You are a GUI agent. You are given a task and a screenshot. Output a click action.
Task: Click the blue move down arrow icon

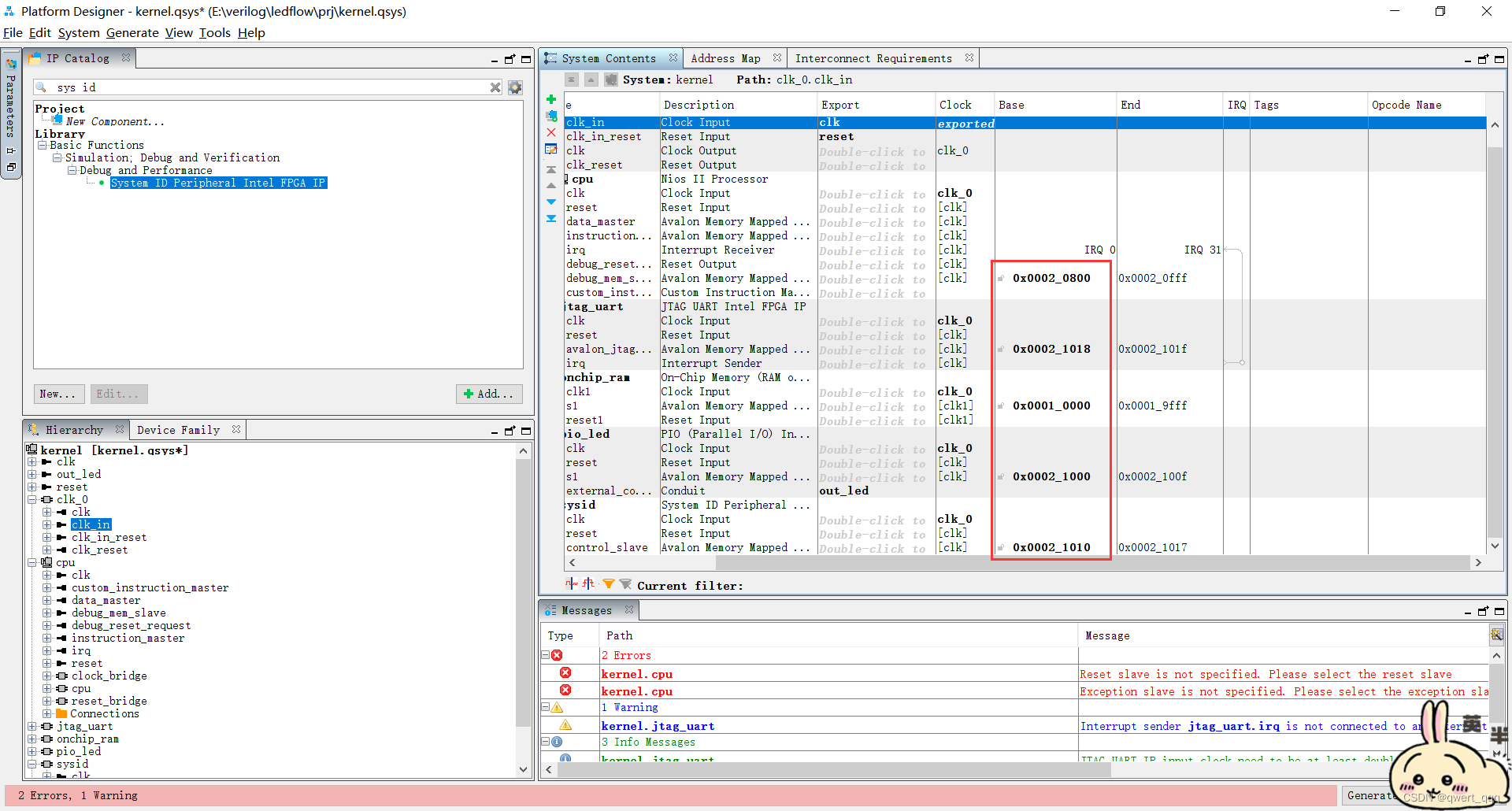pos(551,202)
